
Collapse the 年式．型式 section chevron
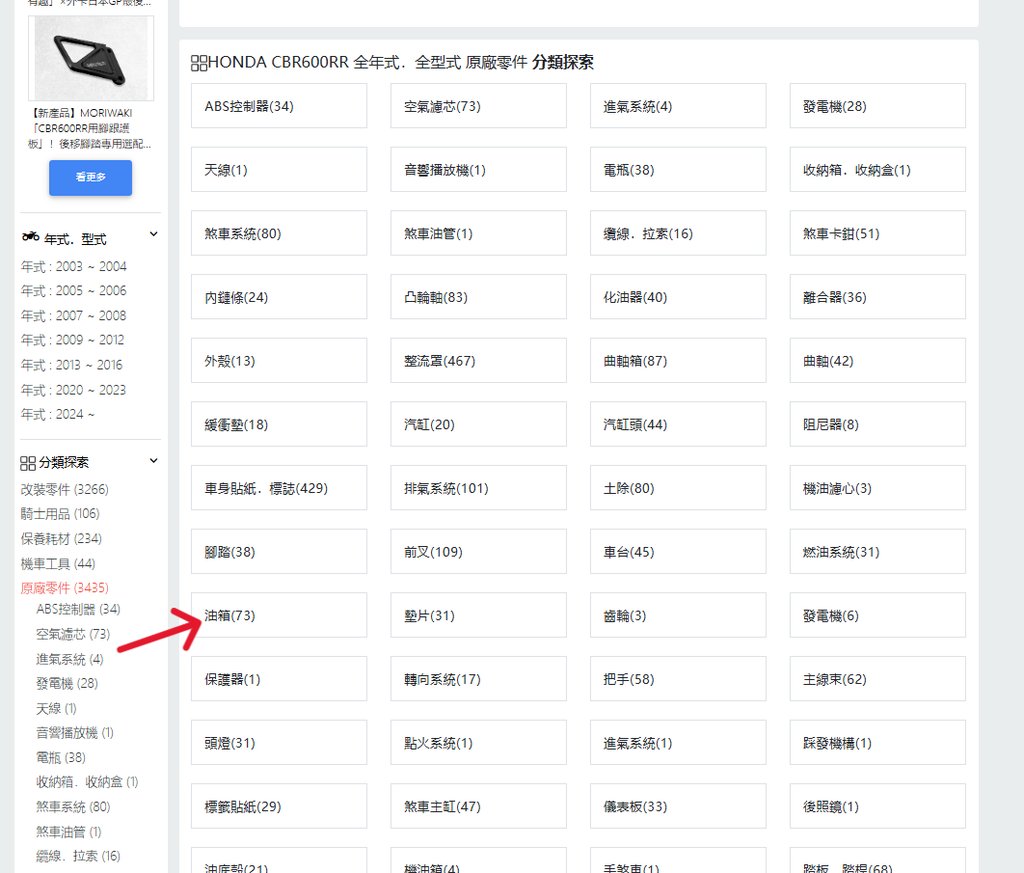(153, 234)
